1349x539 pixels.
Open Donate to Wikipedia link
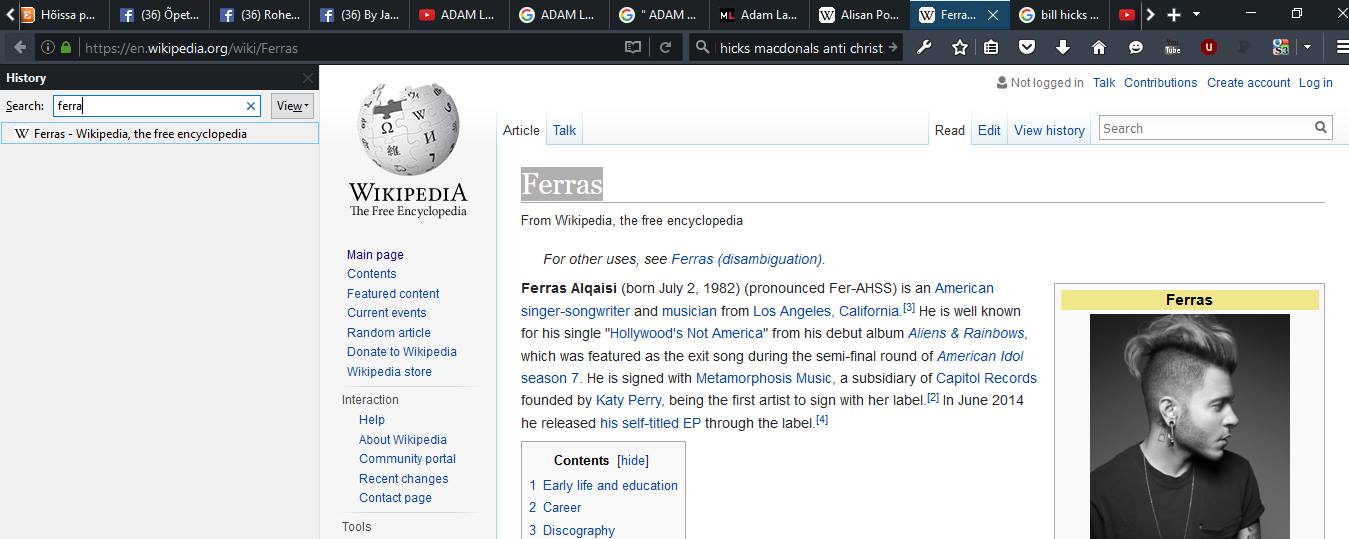coord(402,352)
